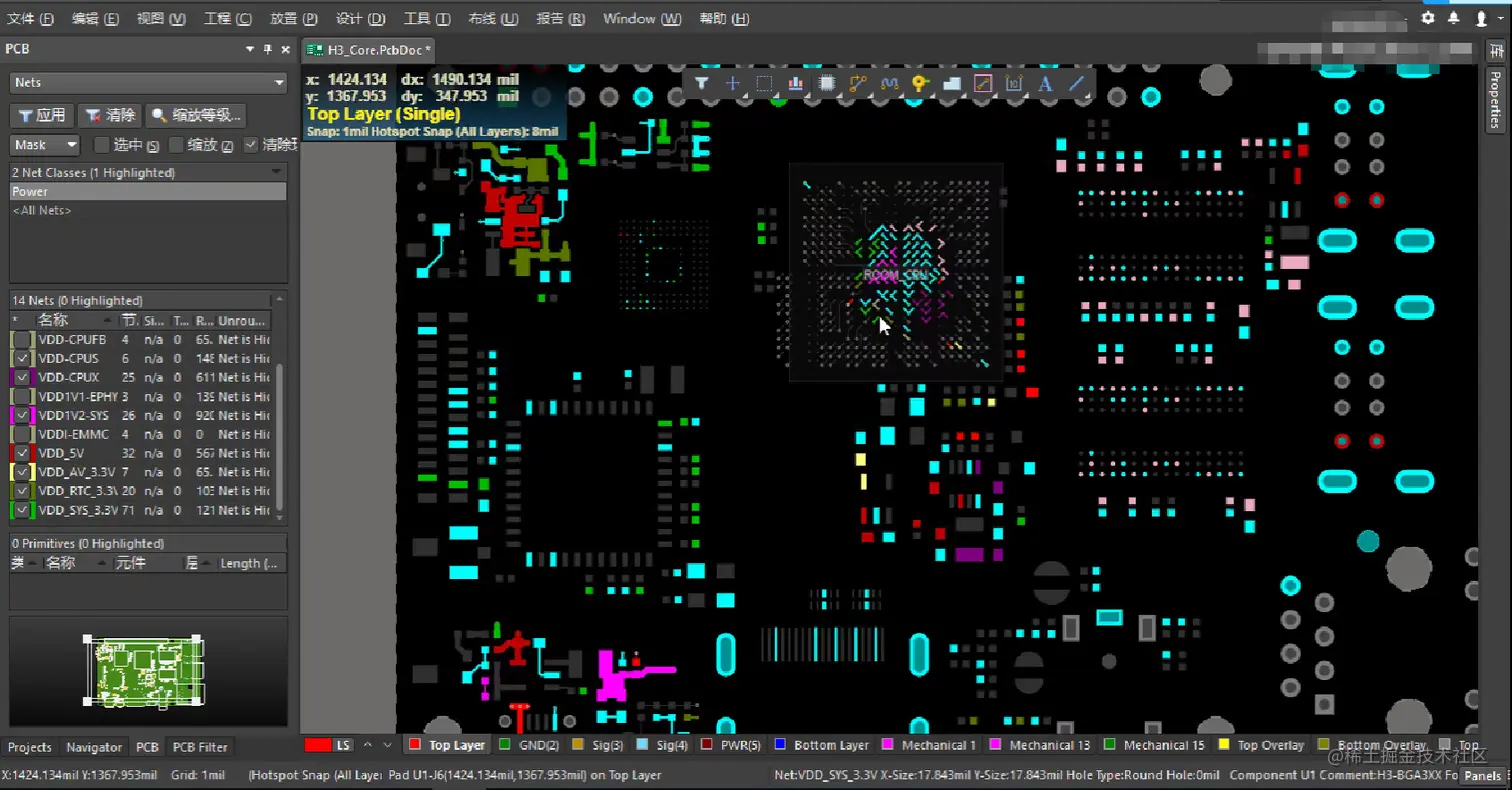Check the VDDI-EMMC net checkbox
Image resolution: width=1512 pixels, height=790 pixels.
23,434
